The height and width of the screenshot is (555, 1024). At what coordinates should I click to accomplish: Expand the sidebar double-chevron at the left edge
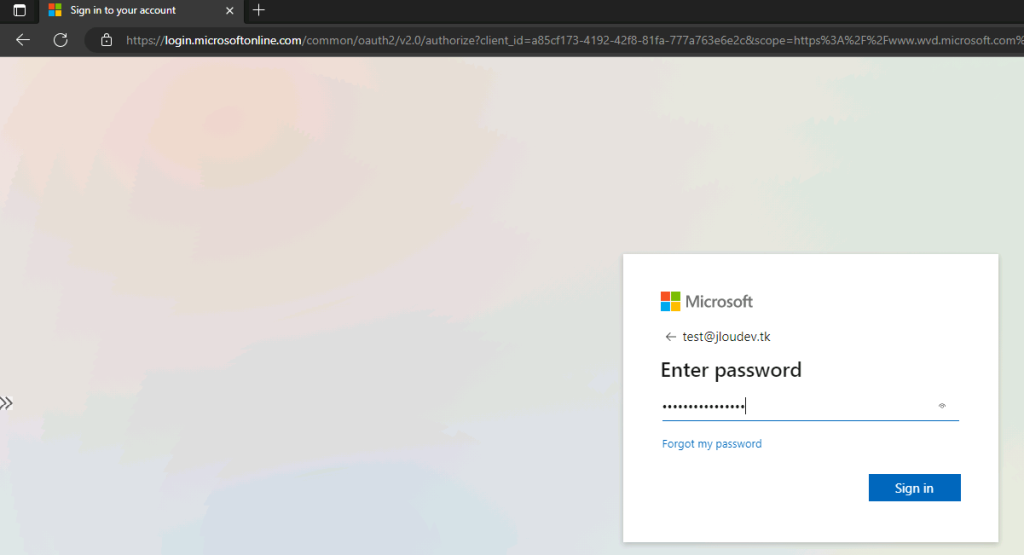point(7,403)
